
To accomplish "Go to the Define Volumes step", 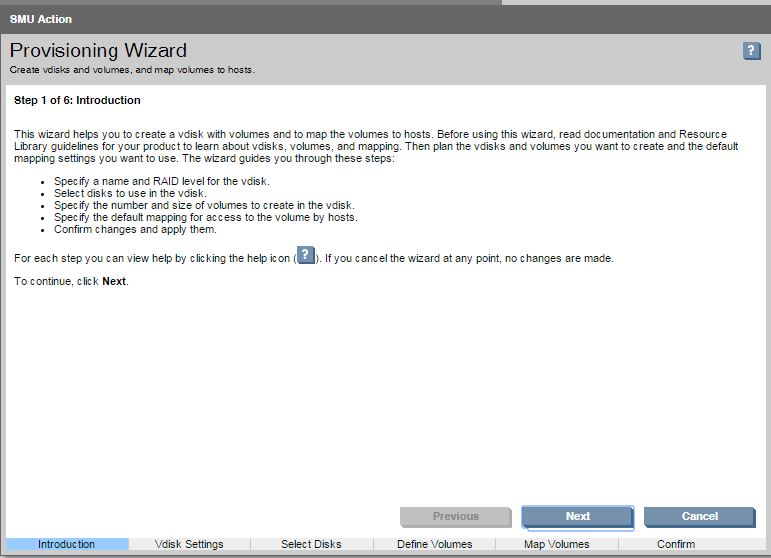I will pyautogui.click(x=434, y=544).
